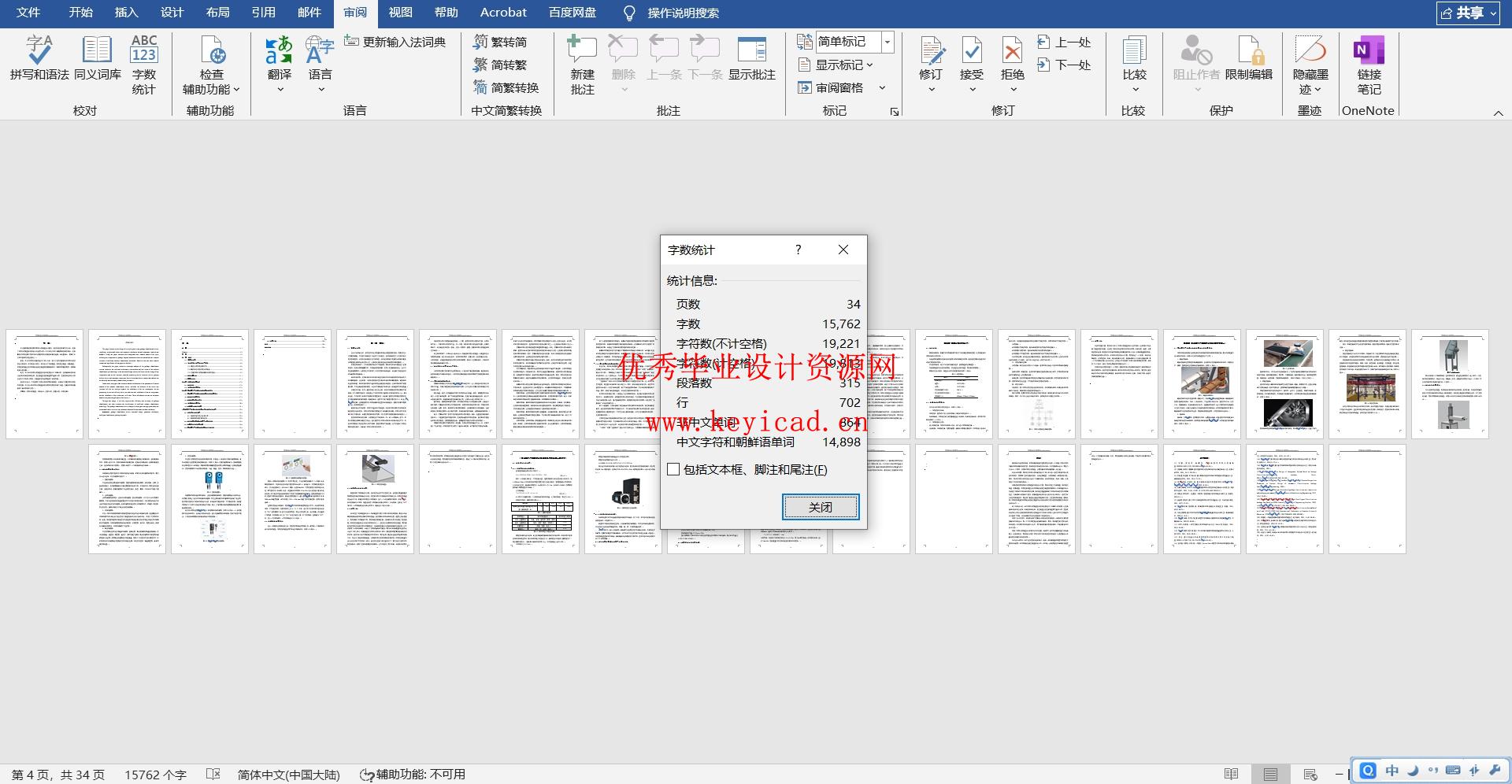
Task: Open the Markup group dialog launcher
Action: 895,112
